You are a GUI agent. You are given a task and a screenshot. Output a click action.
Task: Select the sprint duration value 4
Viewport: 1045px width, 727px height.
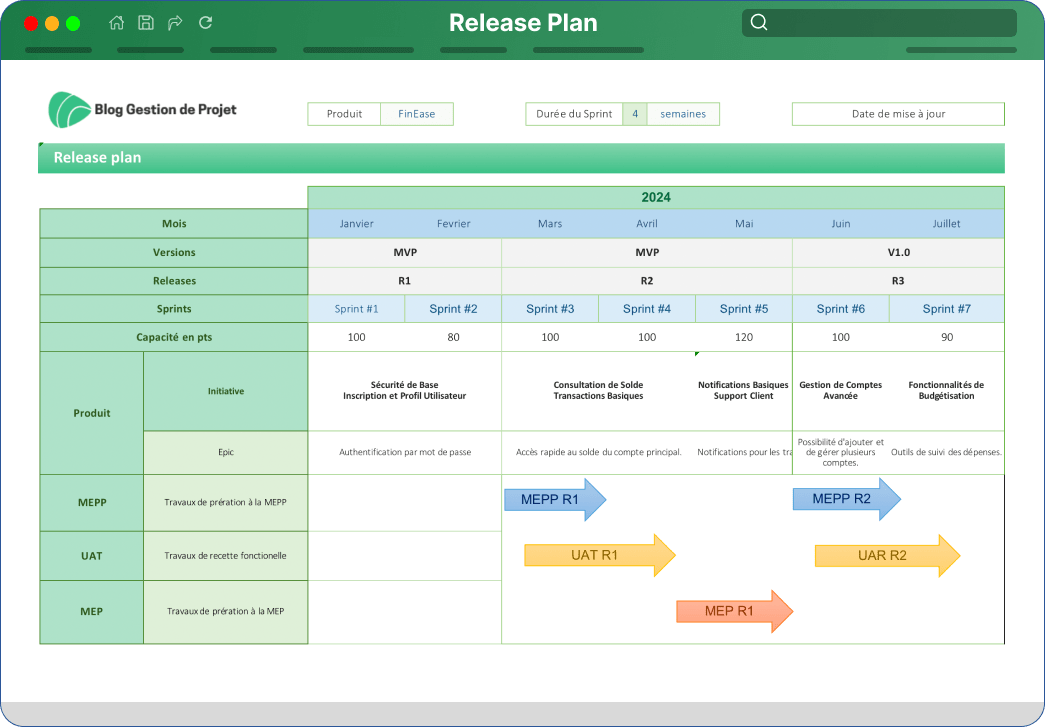[635, 114]
